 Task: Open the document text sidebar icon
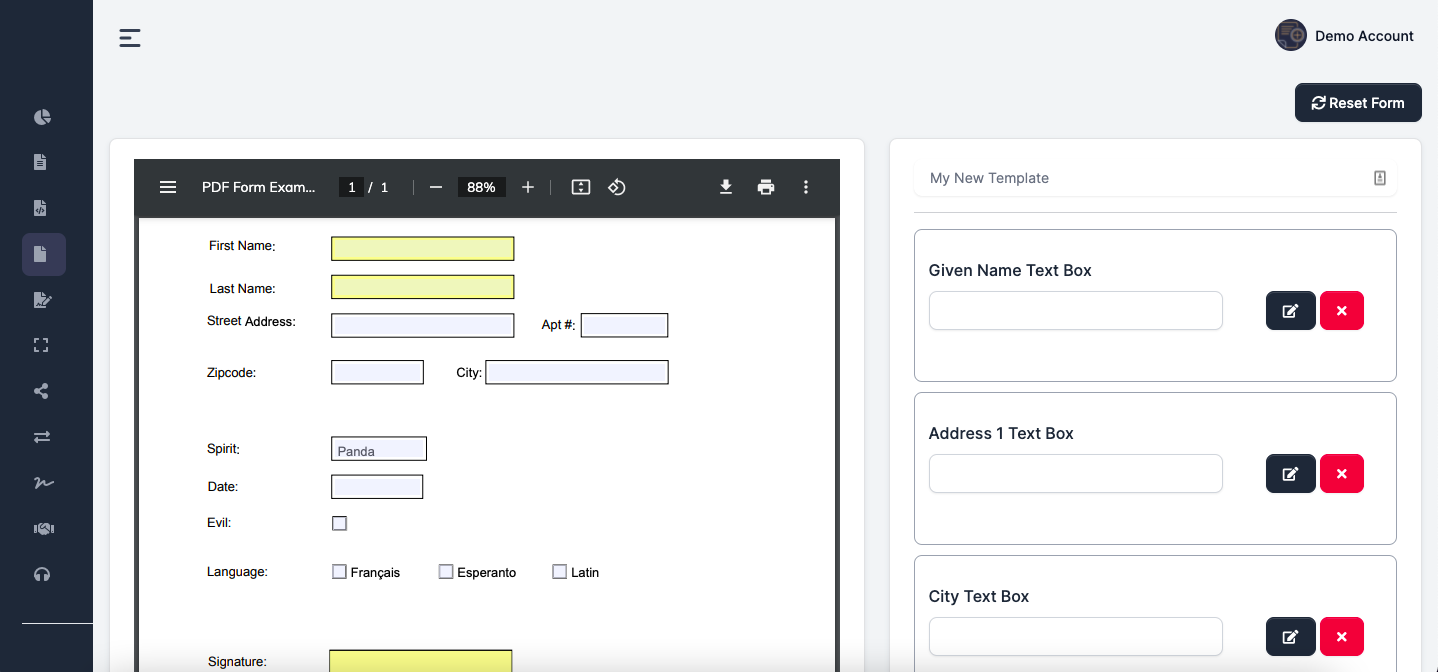[x=41, y=162]
